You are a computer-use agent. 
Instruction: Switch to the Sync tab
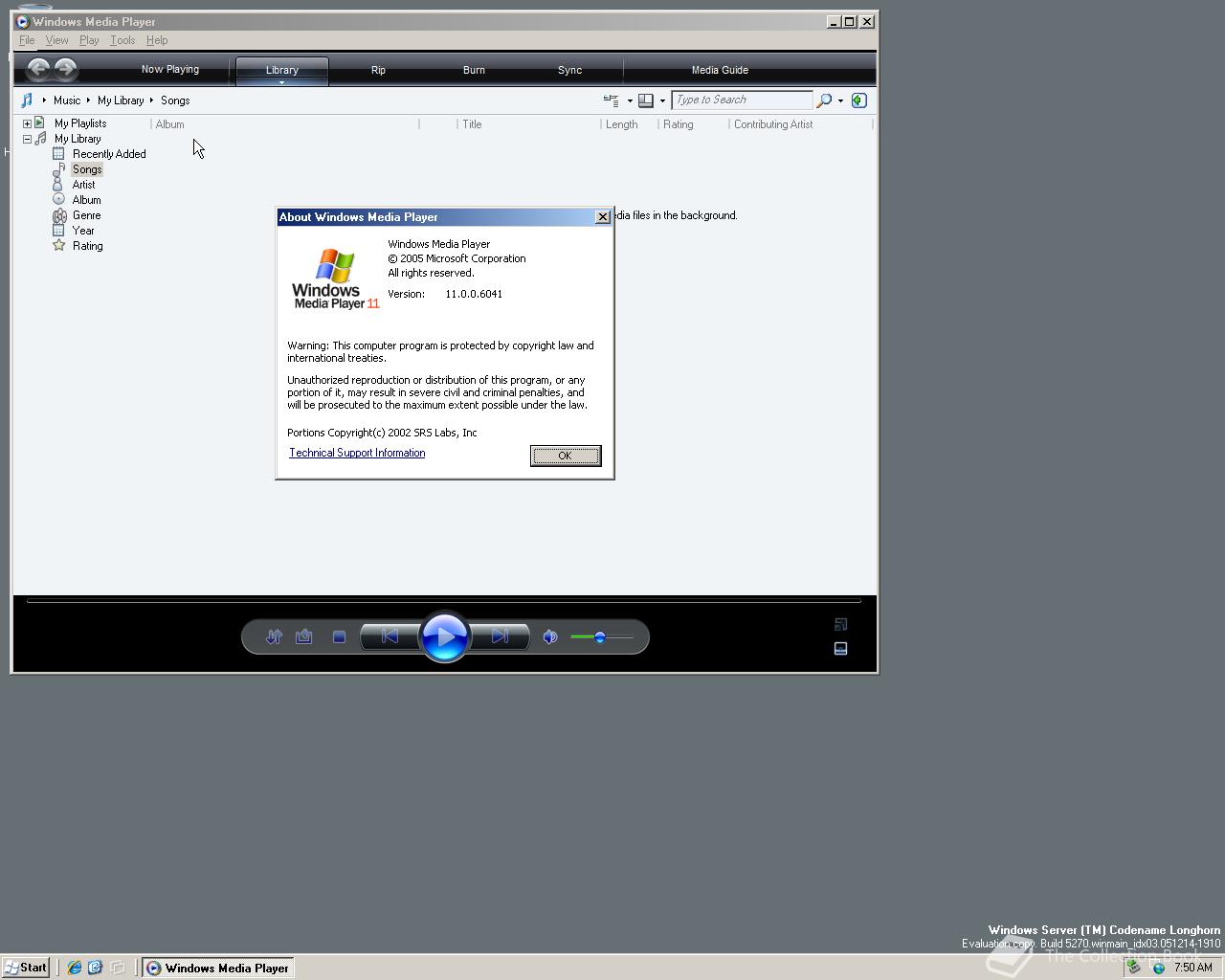569,70
